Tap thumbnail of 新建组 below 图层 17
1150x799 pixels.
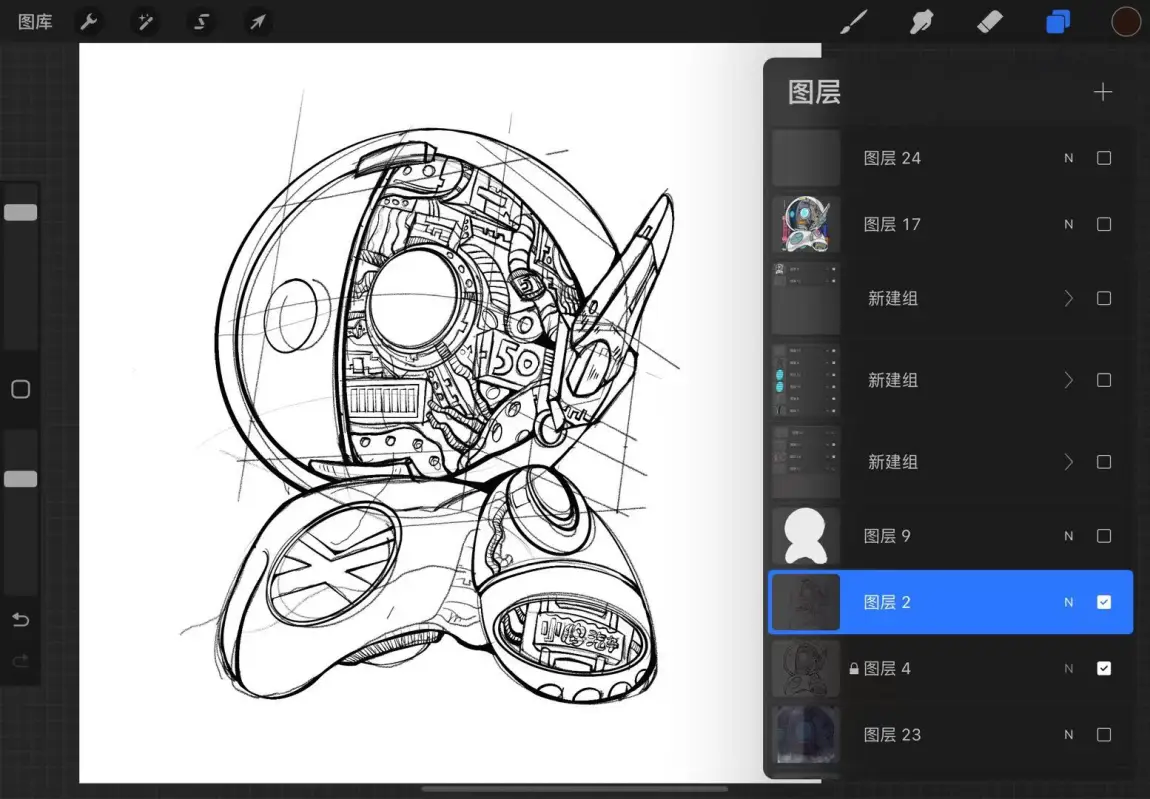(806, 299)
